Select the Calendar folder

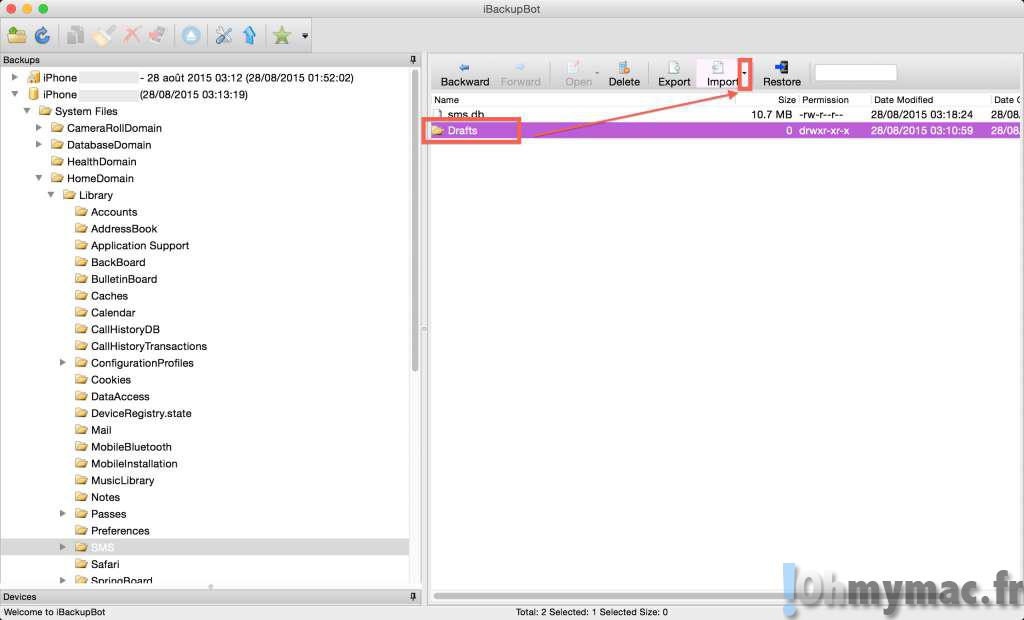pyautogui.click(x=113, y=312)
